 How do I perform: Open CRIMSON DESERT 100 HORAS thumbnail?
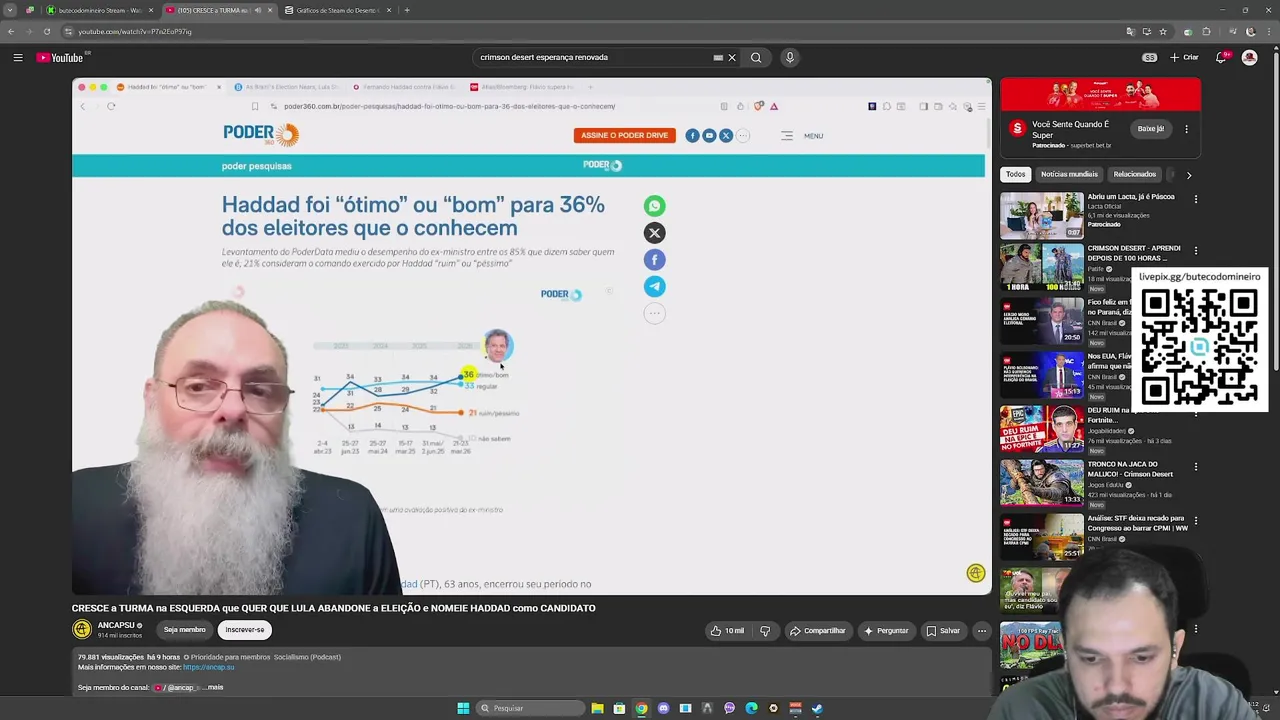tap(1042, 269)
